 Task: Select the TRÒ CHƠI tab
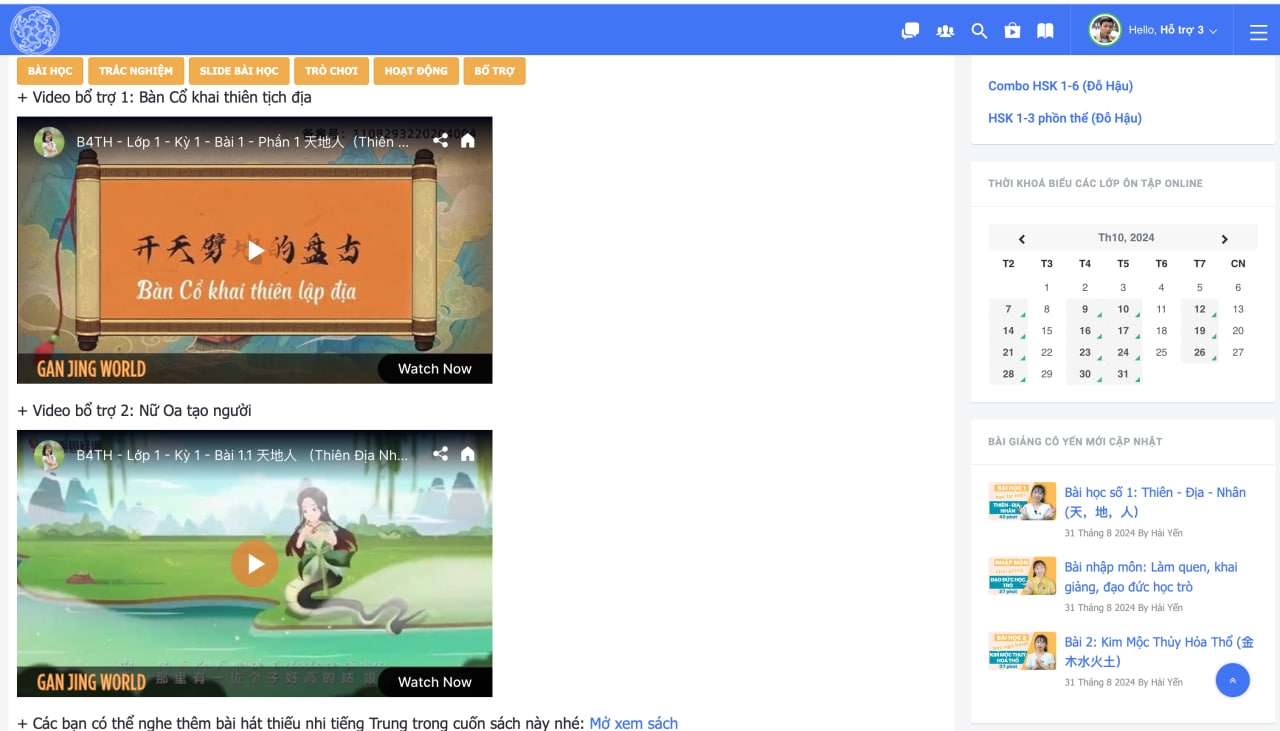tap(331, 71)
